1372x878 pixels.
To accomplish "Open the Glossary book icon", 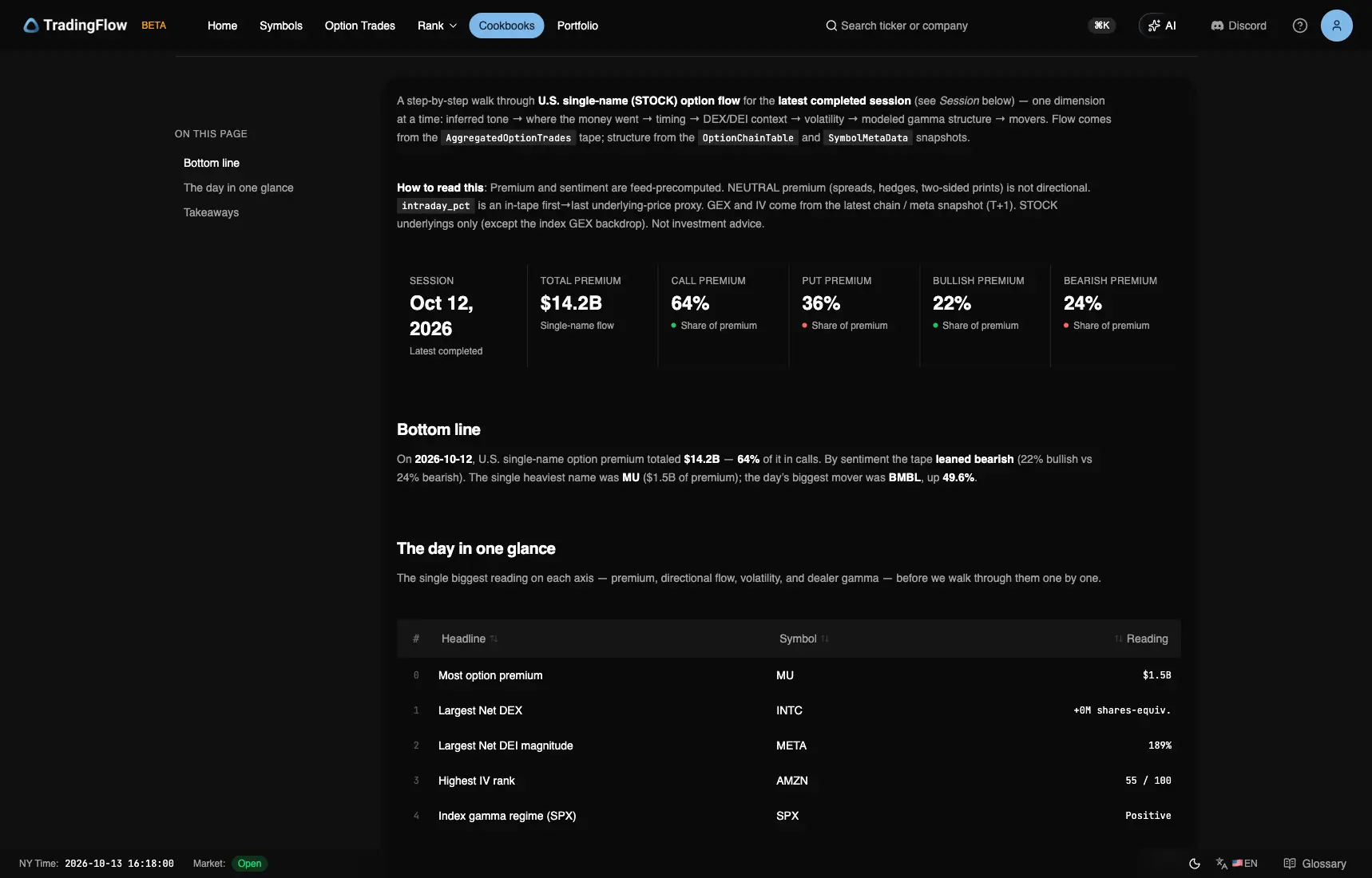I will (x=1289, y=864).
